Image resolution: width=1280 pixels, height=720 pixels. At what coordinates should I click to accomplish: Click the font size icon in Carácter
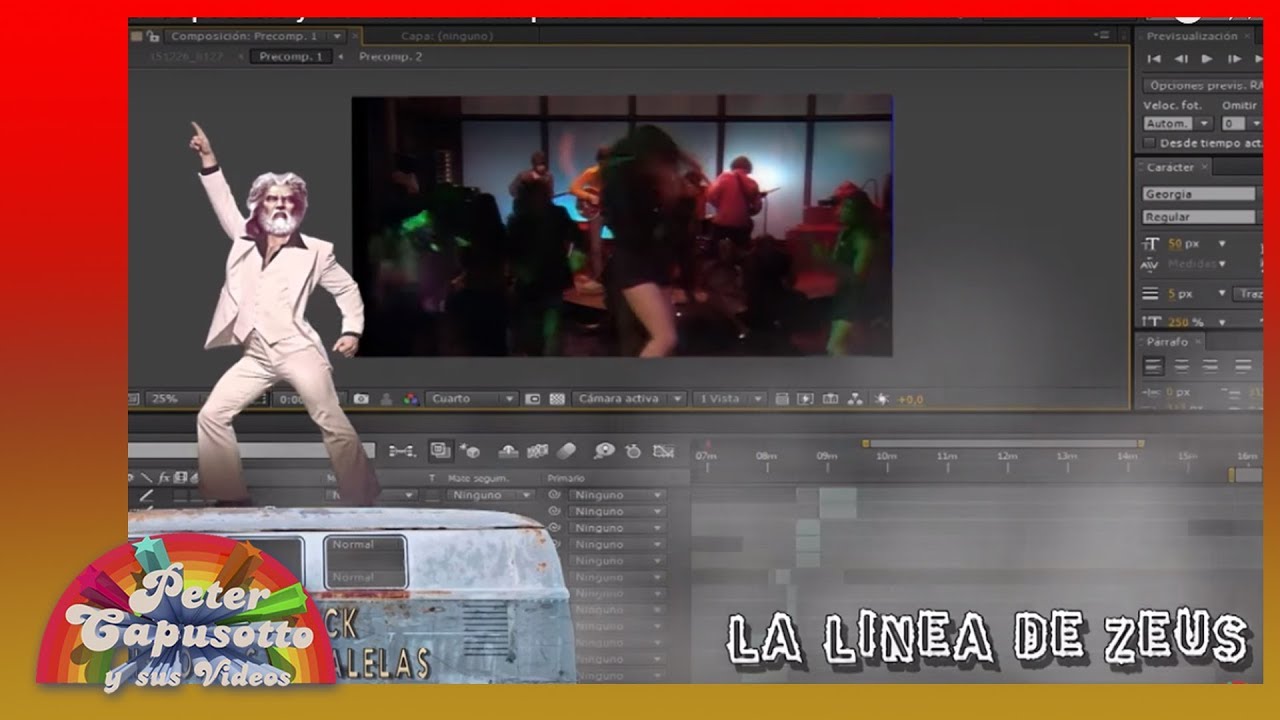coord(1151,243)
